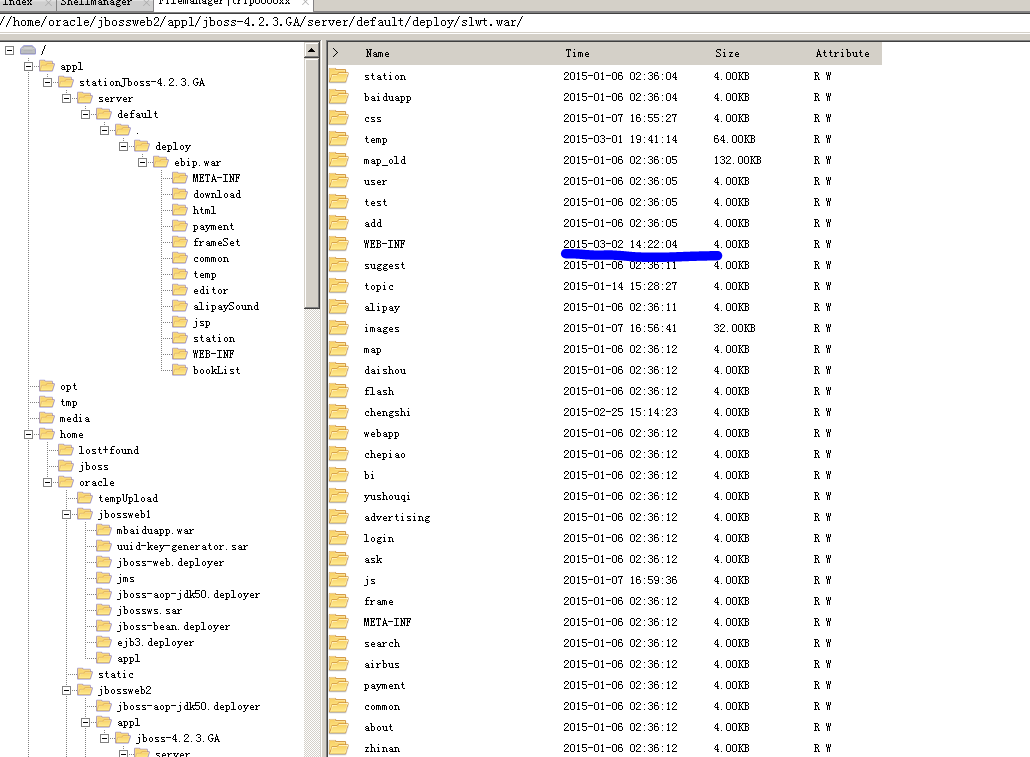Click the alipaySound folder icon in tree
Screen dimensions: 1030x757
180,306
